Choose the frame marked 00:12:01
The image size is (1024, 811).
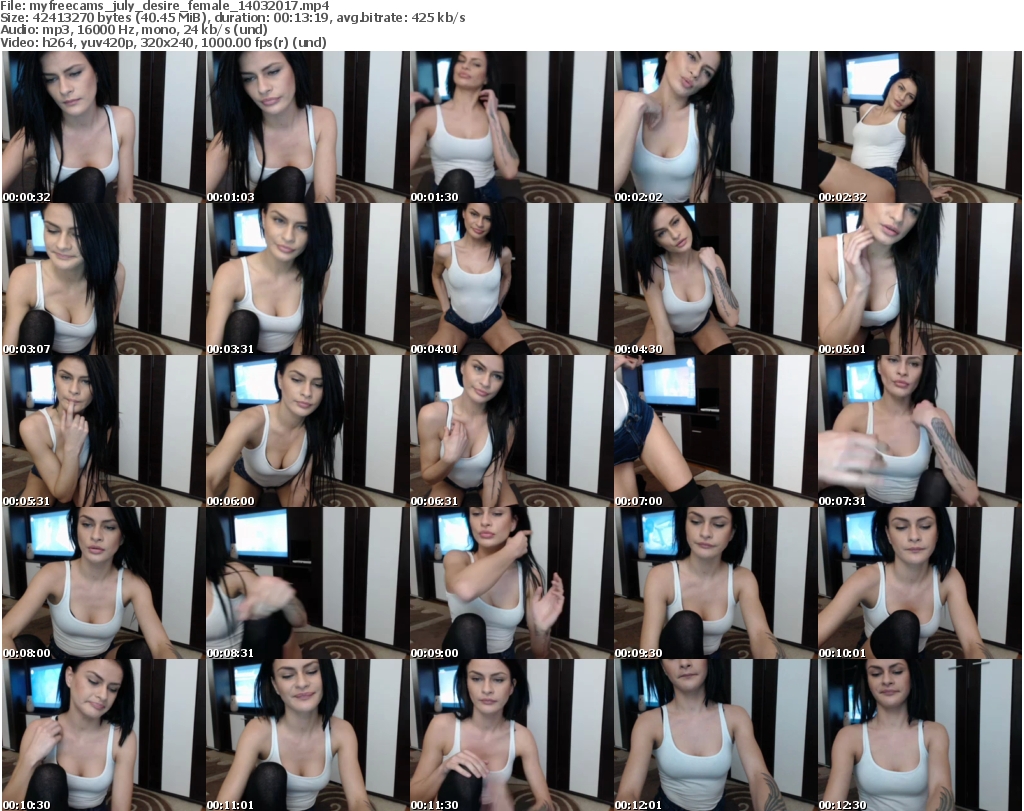(x=715, y=735)
